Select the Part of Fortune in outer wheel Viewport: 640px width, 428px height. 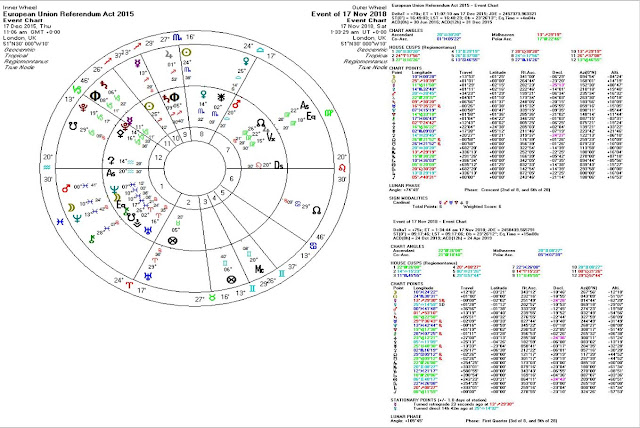click(x=231, y=280)
